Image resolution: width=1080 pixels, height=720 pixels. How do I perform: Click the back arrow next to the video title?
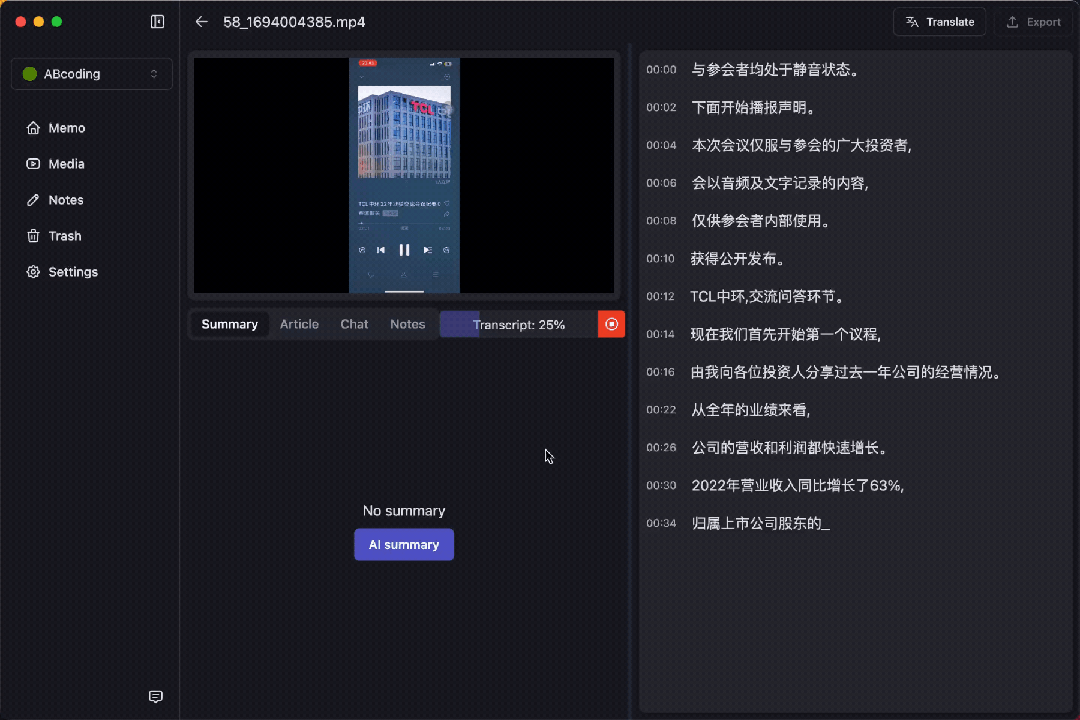(x=200, y=21)
